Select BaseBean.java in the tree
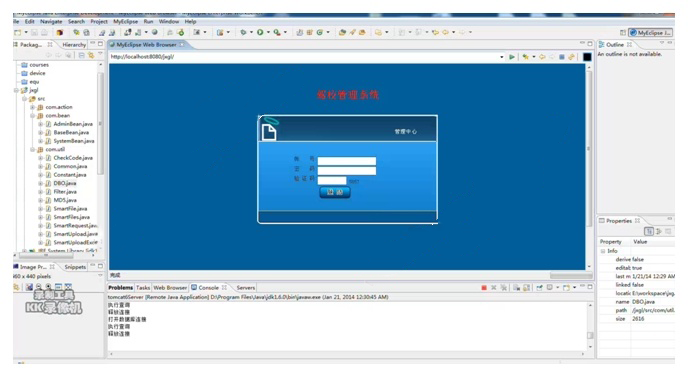Viewport: 688px width, 375px height. point(71,132)
